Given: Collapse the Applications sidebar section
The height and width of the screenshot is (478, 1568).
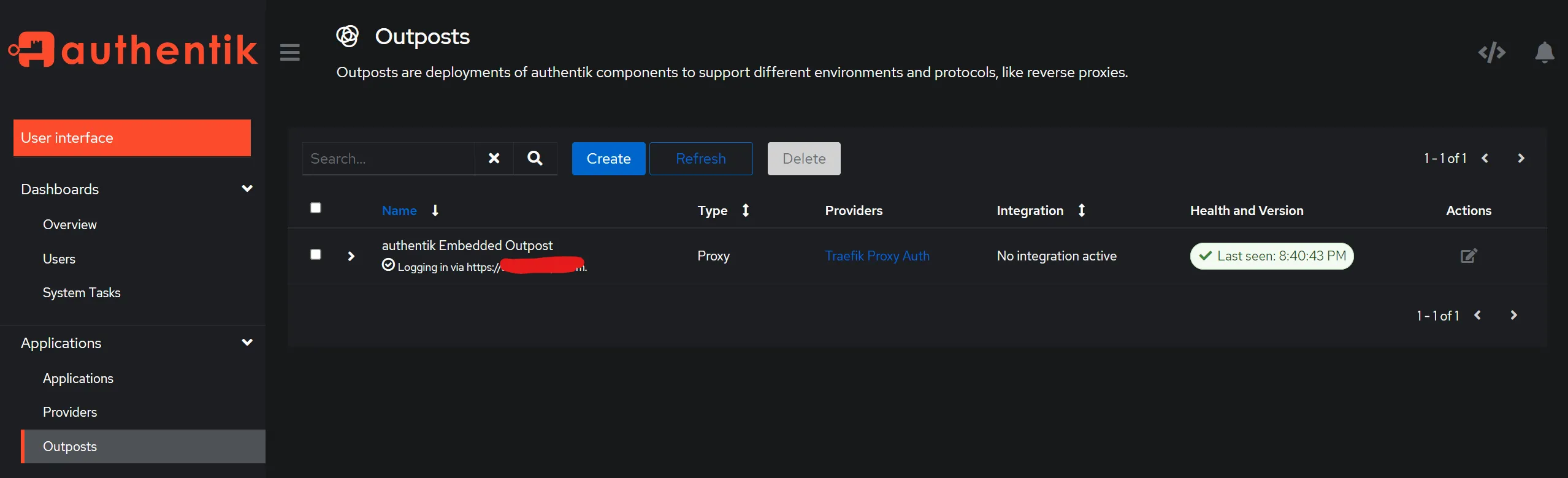Looking at the screenshot, I should pos(247,343).
